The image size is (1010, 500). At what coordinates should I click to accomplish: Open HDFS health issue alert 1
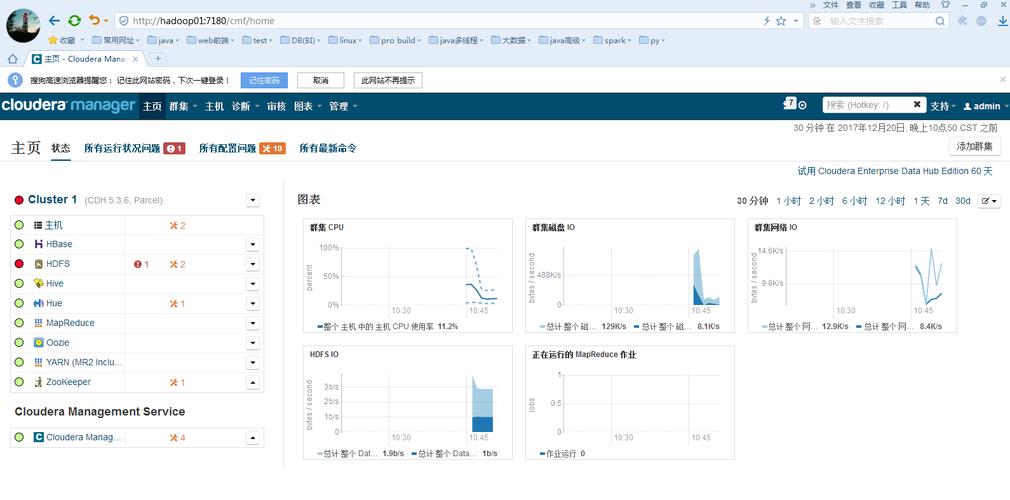point(141,264)
